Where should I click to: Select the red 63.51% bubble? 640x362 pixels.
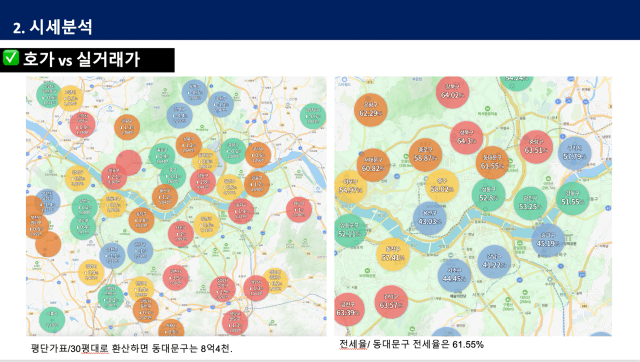(536, 147)
